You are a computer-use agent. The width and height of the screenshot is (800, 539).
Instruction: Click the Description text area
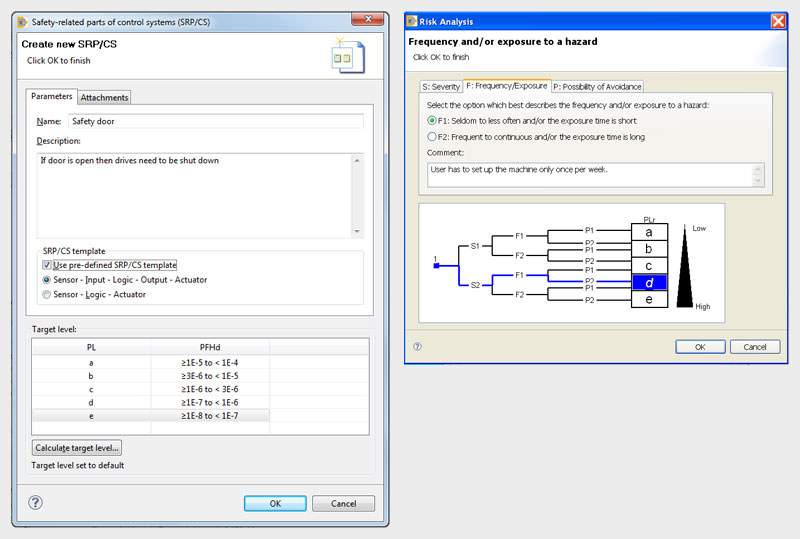click(x=194, y=195)
